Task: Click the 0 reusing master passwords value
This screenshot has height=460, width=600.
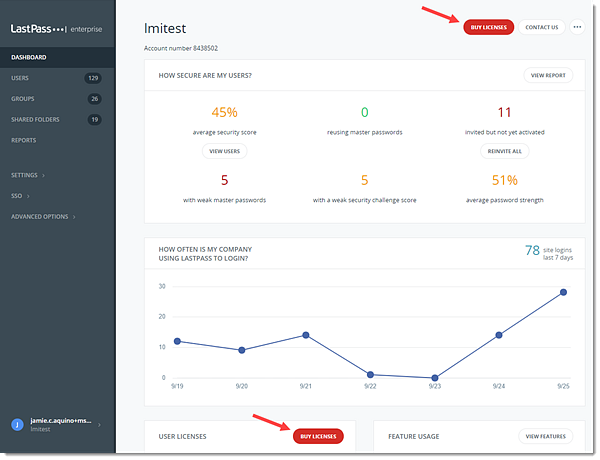Action: [365, 113]
